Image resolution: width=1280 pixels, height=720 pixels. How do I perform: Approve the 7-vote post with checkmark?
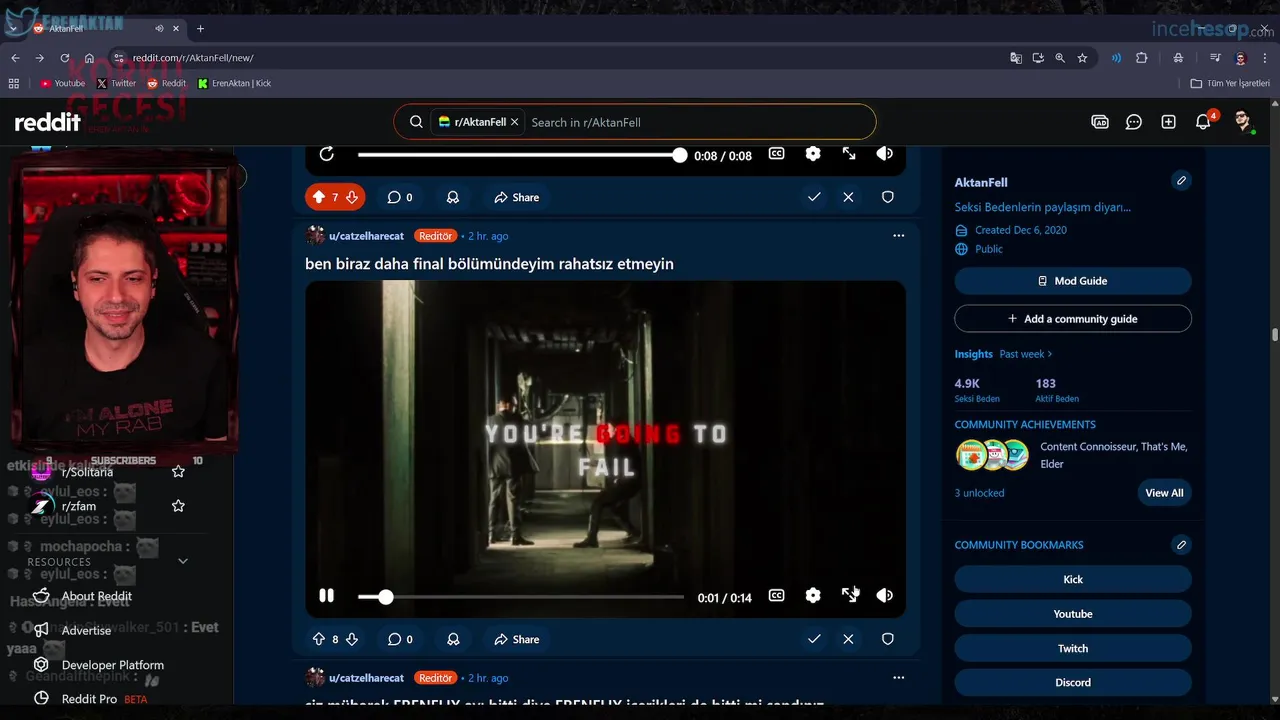pyautogui.click(x=814, y=197)
